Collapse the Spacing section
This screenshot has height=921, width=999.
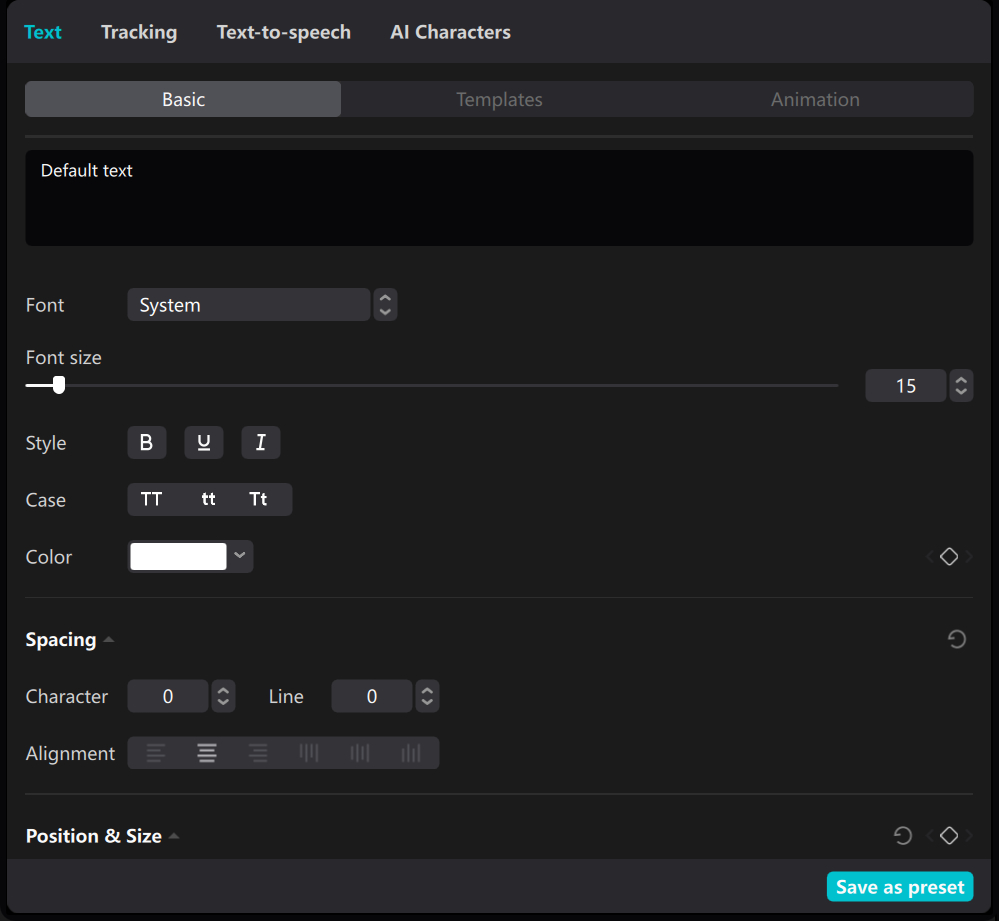[x=109, y=640]
